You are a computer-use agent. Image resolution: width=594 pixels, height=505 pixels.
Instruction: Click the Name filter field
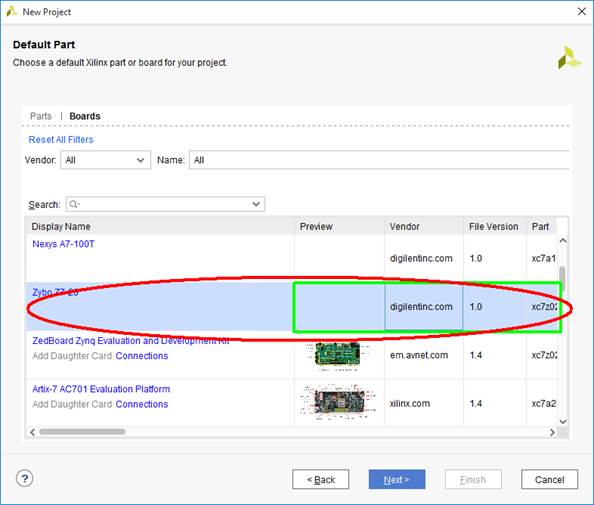coord(379,160)
